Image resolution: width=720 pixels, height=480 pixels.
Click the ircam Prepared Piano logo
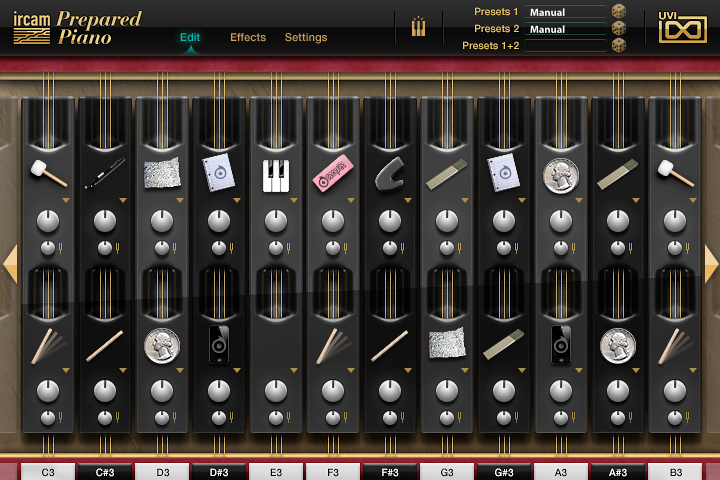[x=77, y=28]
